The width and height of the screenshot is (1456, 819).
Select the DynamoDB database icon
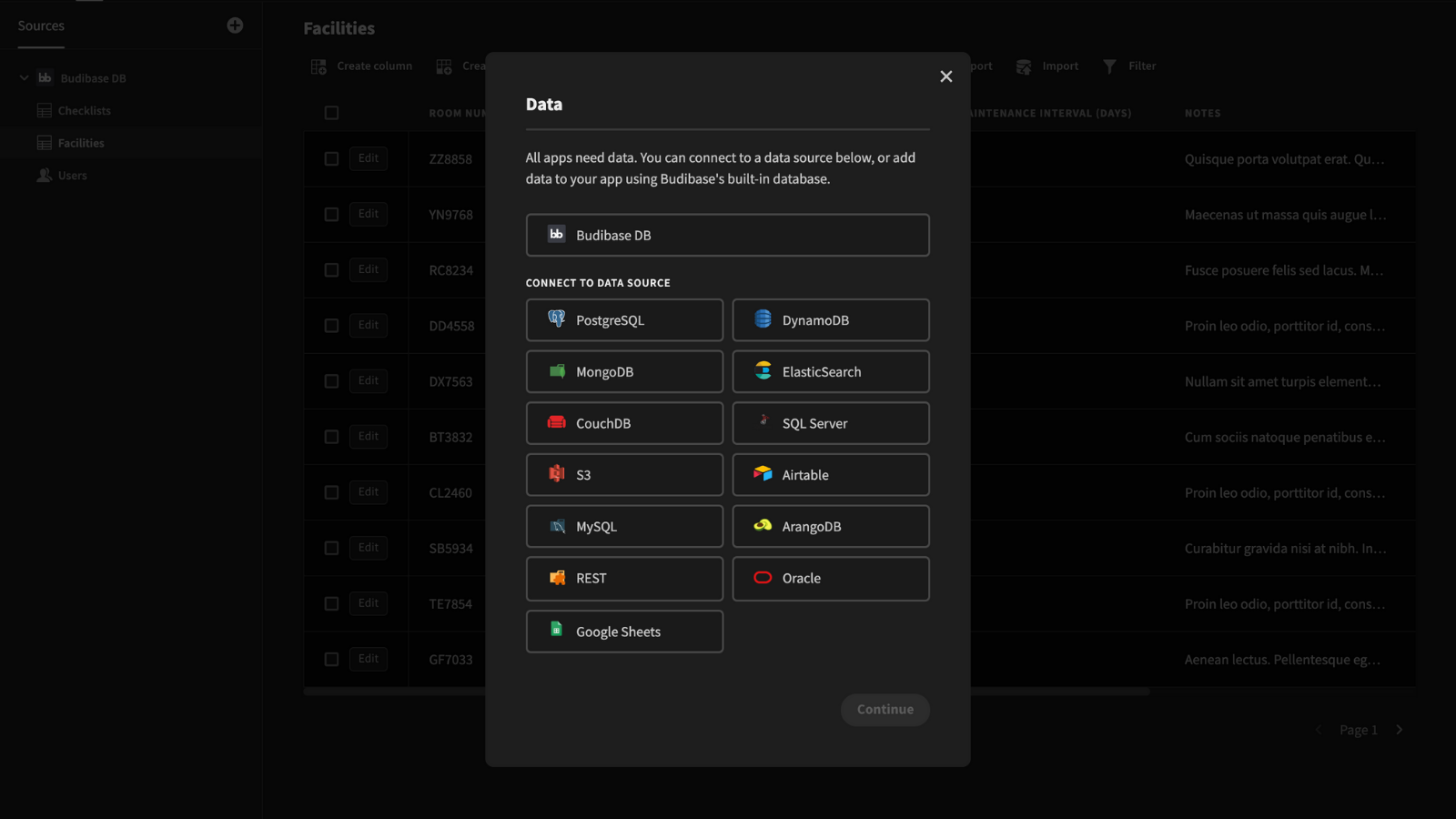[x=763, y=319]
